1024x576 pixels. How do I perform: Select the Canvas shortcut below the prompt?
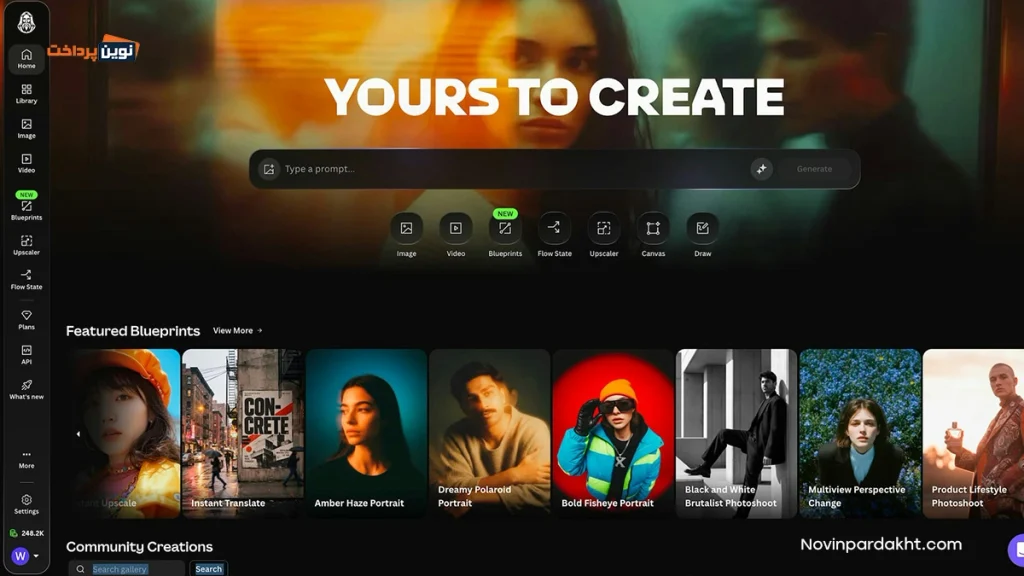pyautogui.click(x=653, y=235)
